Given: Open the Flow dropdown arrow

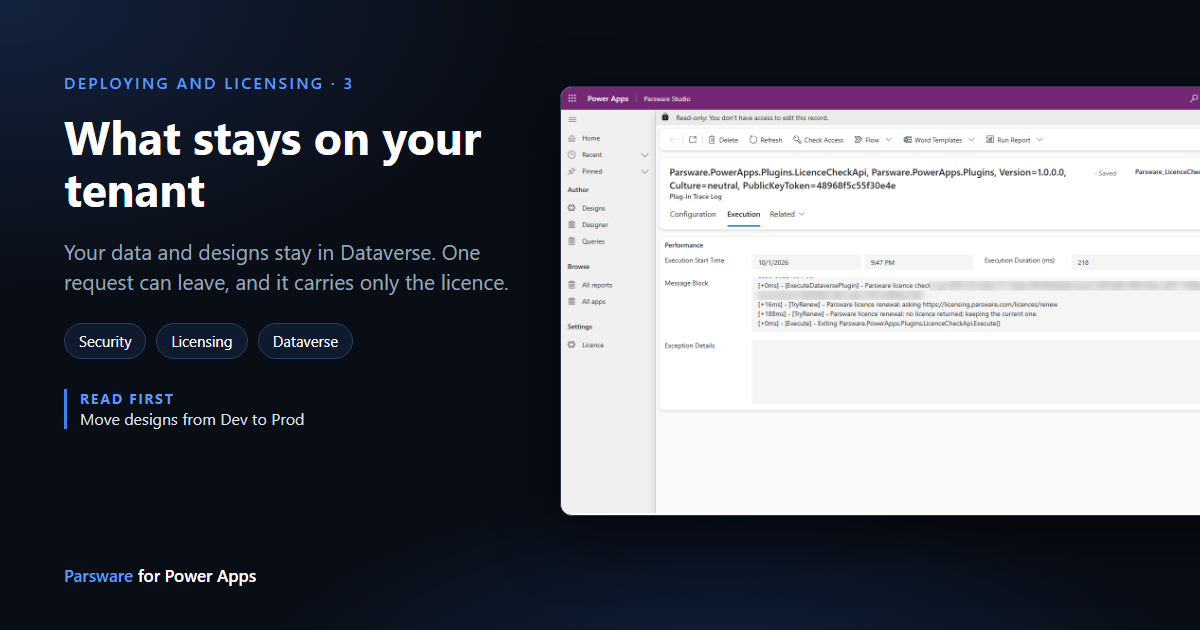Looking at the screenshot, I should (x=888, y=140).
